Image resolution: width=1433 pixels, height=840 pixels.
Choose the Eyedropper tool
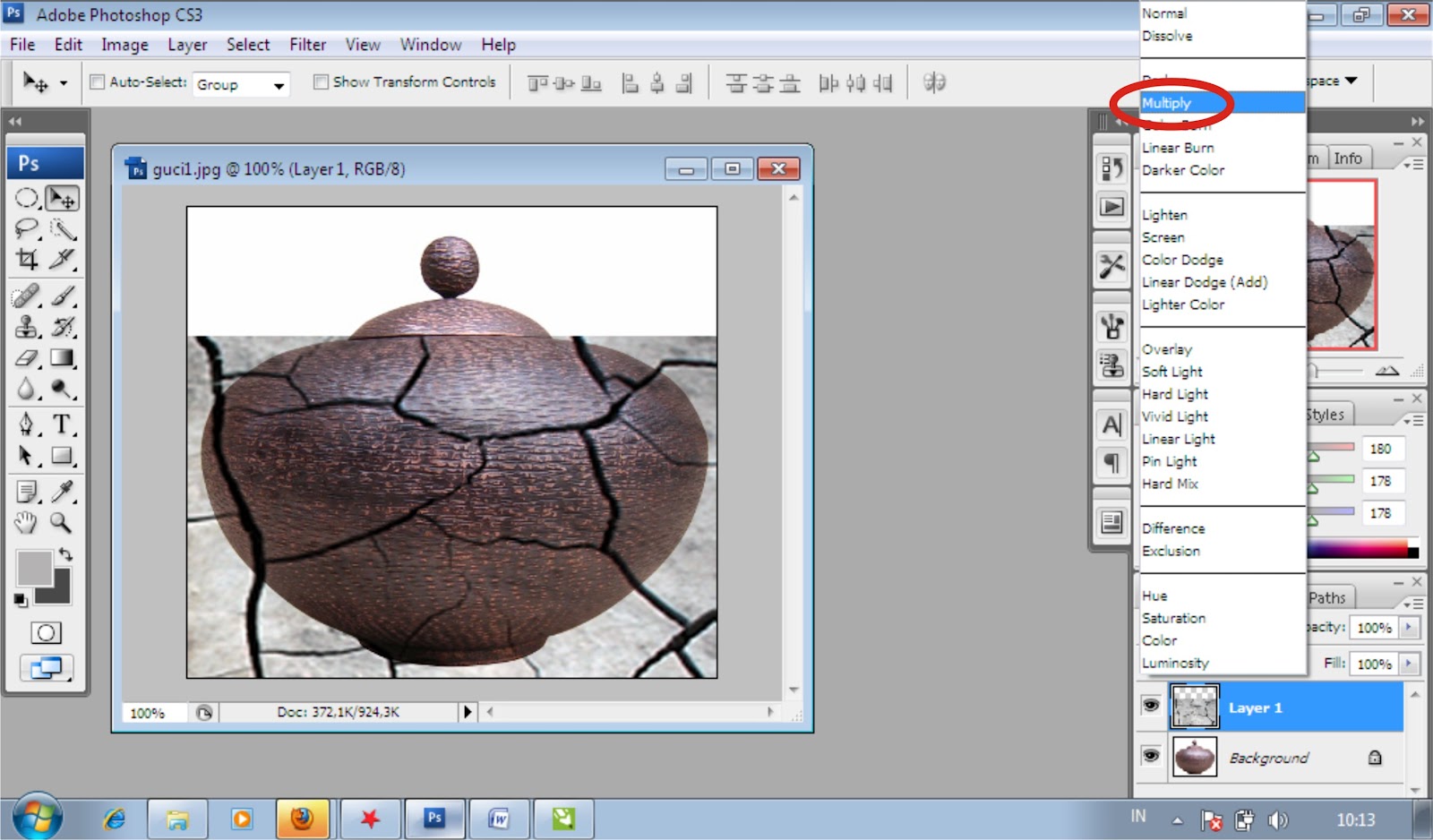61,491
